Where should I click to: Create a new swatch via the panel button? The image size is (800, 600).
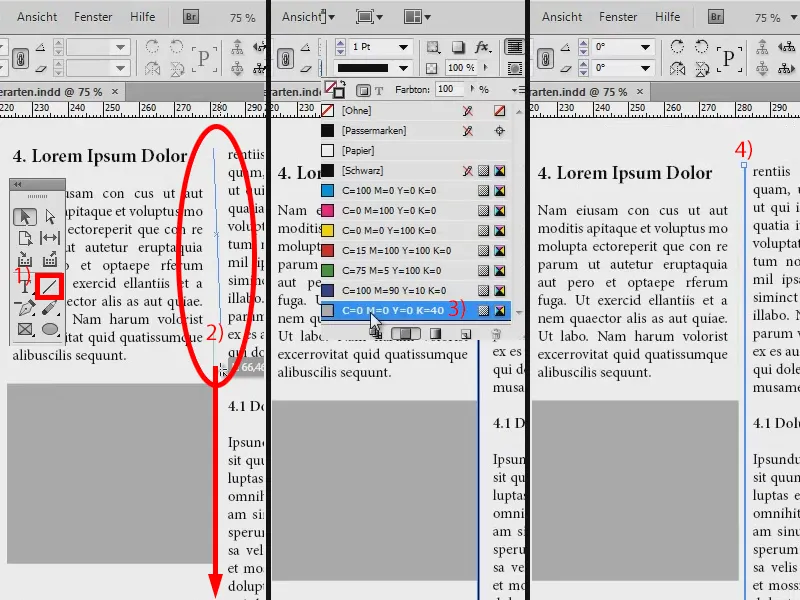[x=466, y=333]
